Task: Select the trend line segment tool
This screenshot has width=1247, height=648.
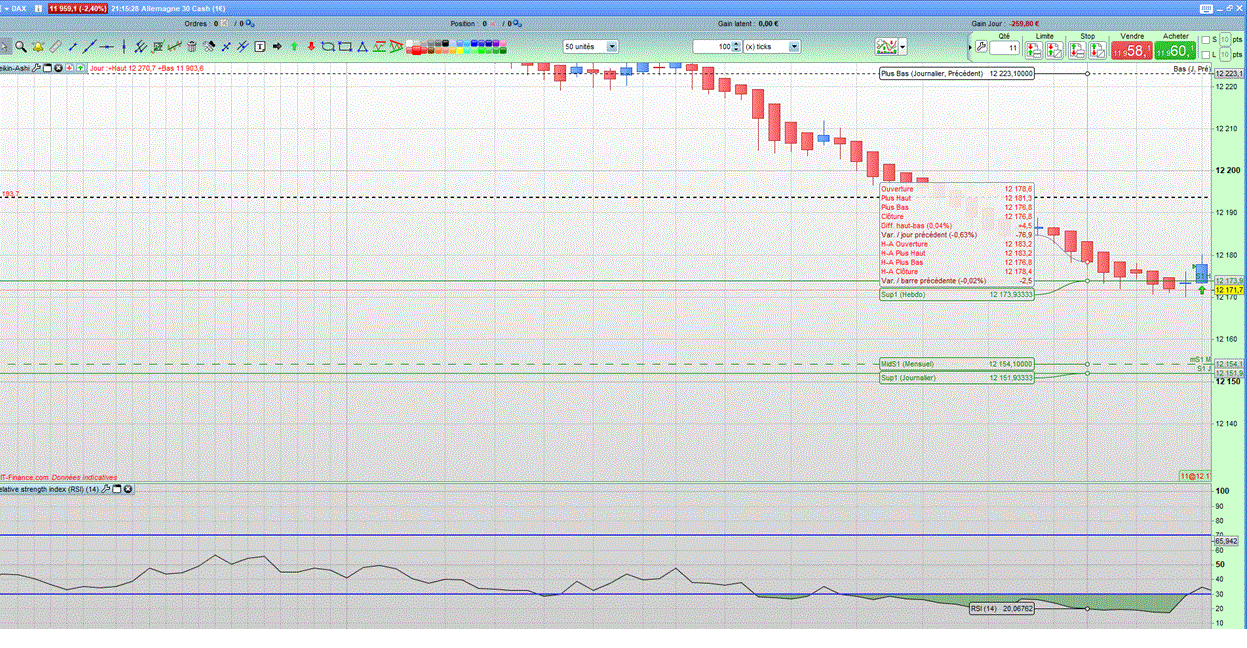Action: click(x=72, y=46)
